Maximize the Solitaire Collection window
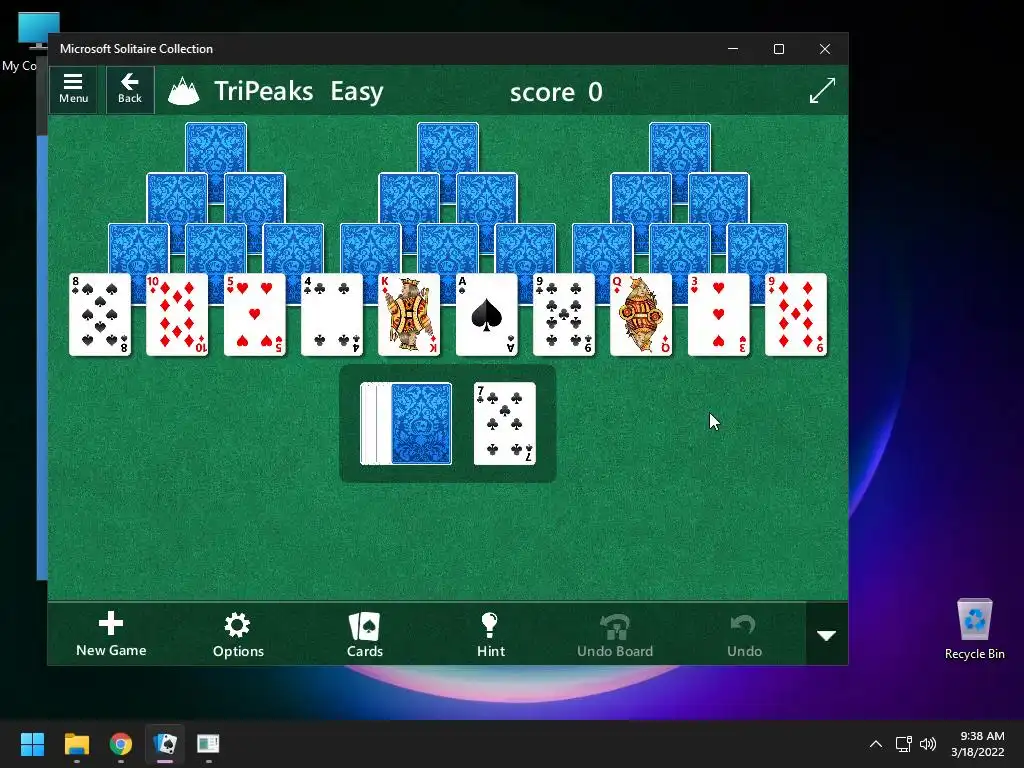 (778, 49)
